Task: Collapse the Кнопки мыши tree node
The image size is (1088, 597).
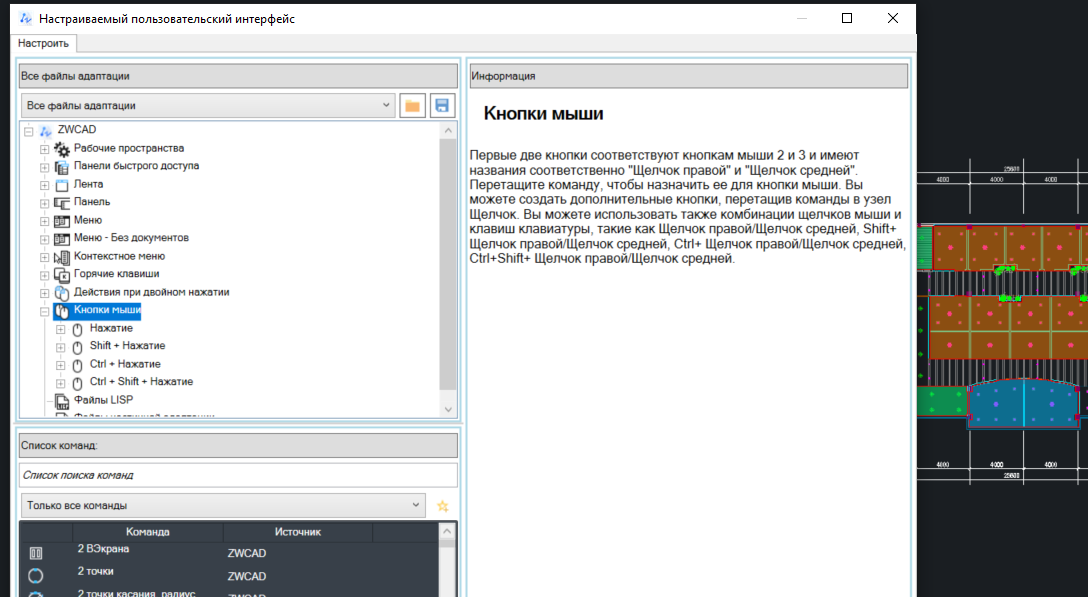Action: click(x=44, y=311)
